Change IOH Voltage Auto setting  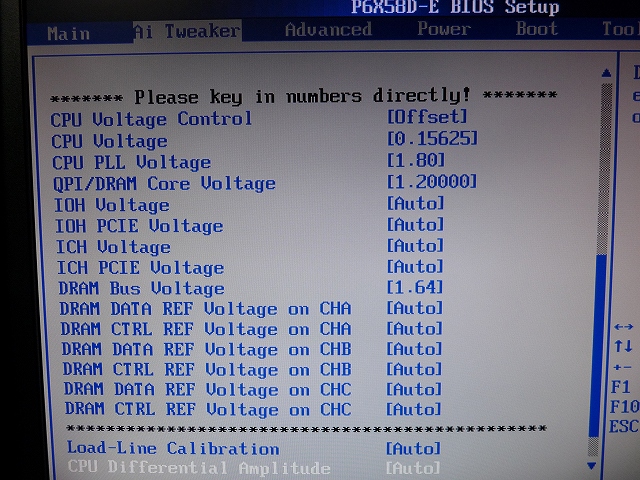tap(415, 203)
